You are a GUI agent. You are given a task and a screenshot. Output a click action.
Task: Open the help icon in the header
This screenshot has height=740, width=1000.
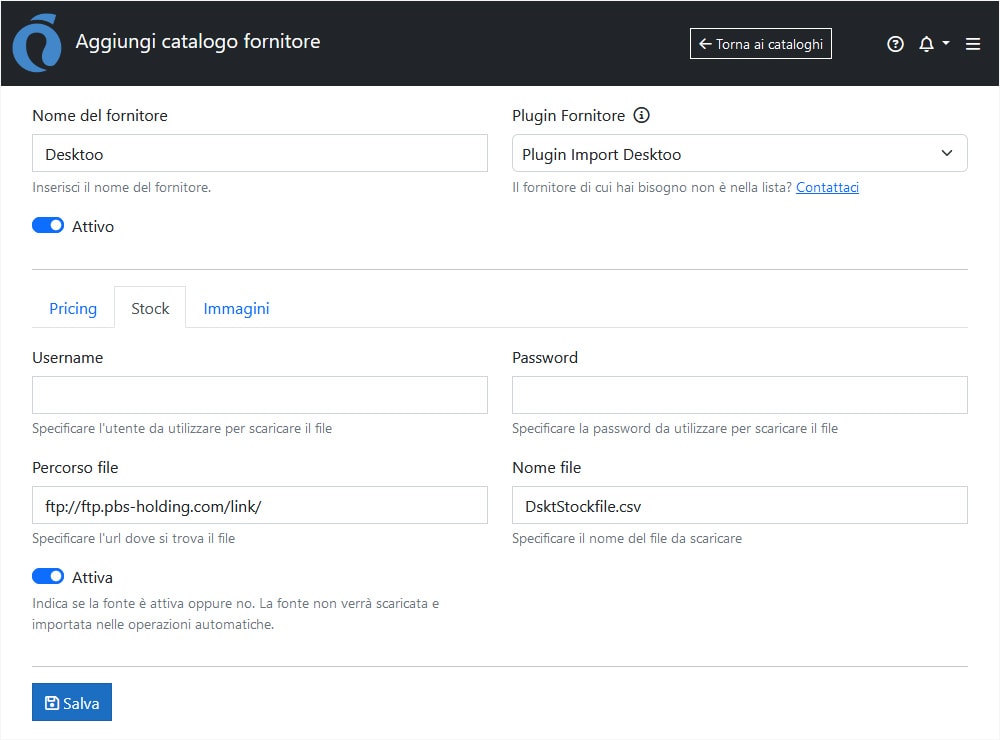point(895,44)
